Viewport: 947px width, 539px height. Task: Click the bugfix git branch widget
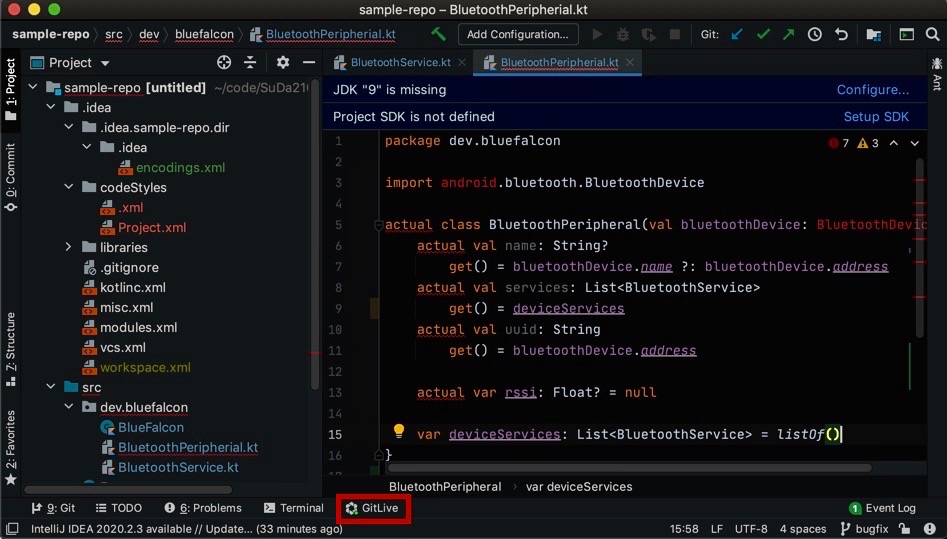tap(864, 529)
